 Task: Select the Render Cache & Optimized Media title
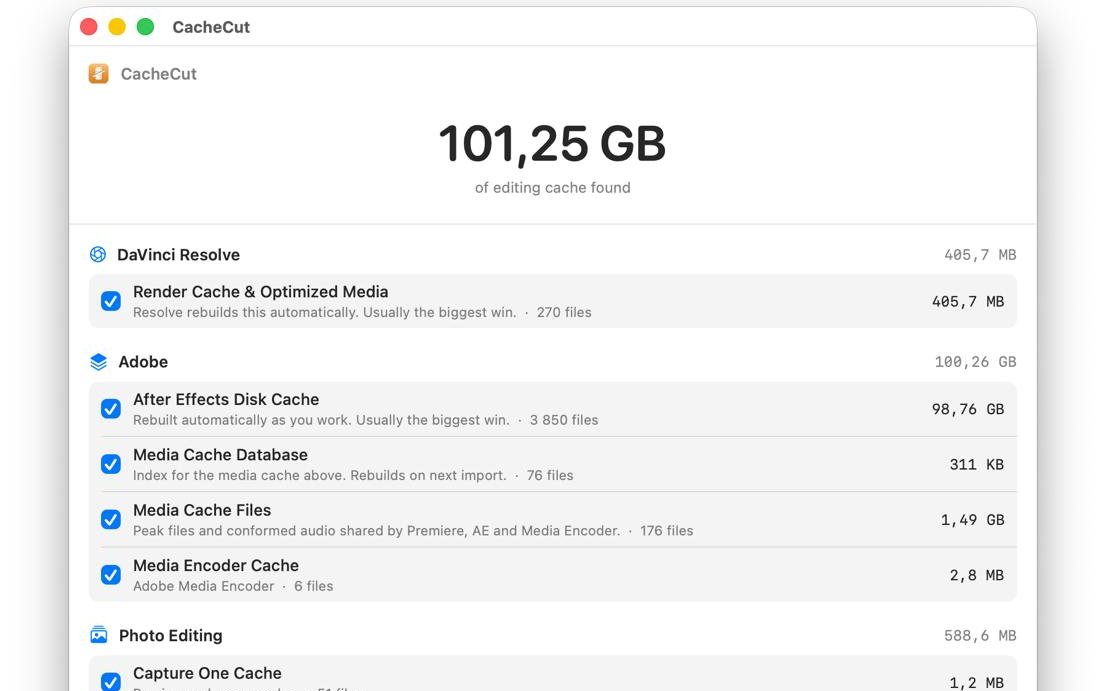[260, 292]
